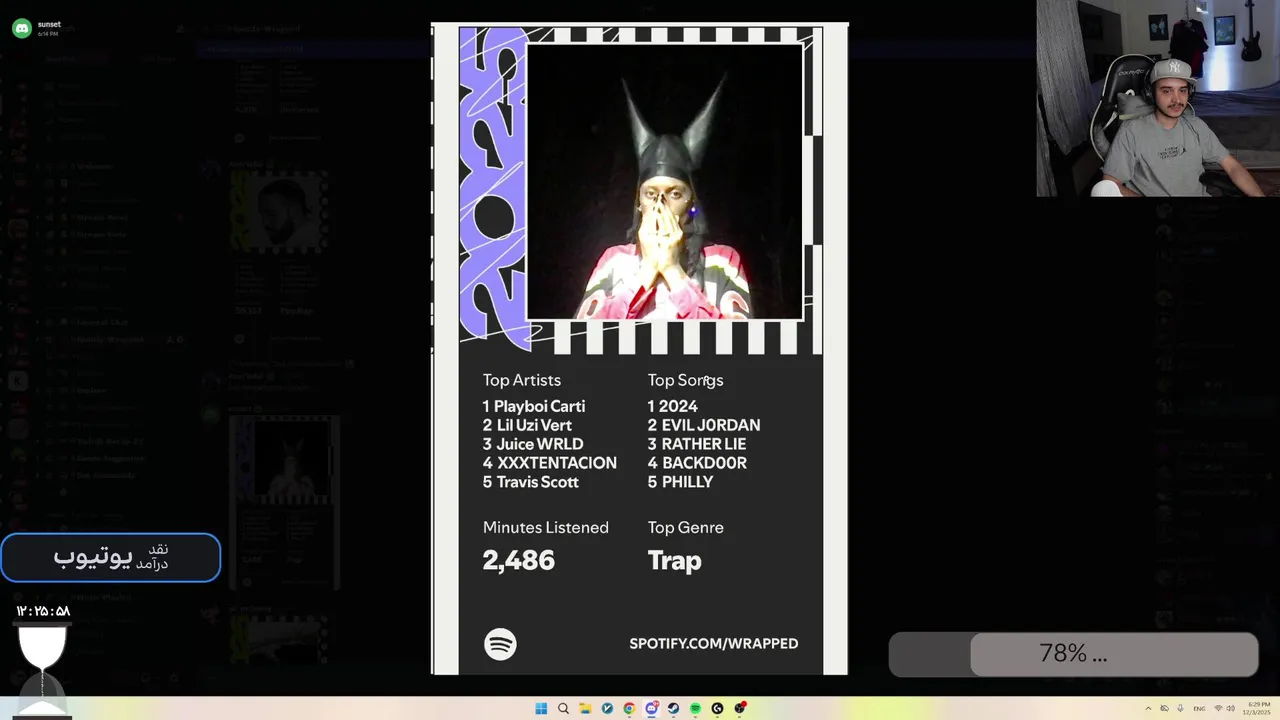
Task: Click the 2,486 minutes listened value
Action: coord(519,561)
